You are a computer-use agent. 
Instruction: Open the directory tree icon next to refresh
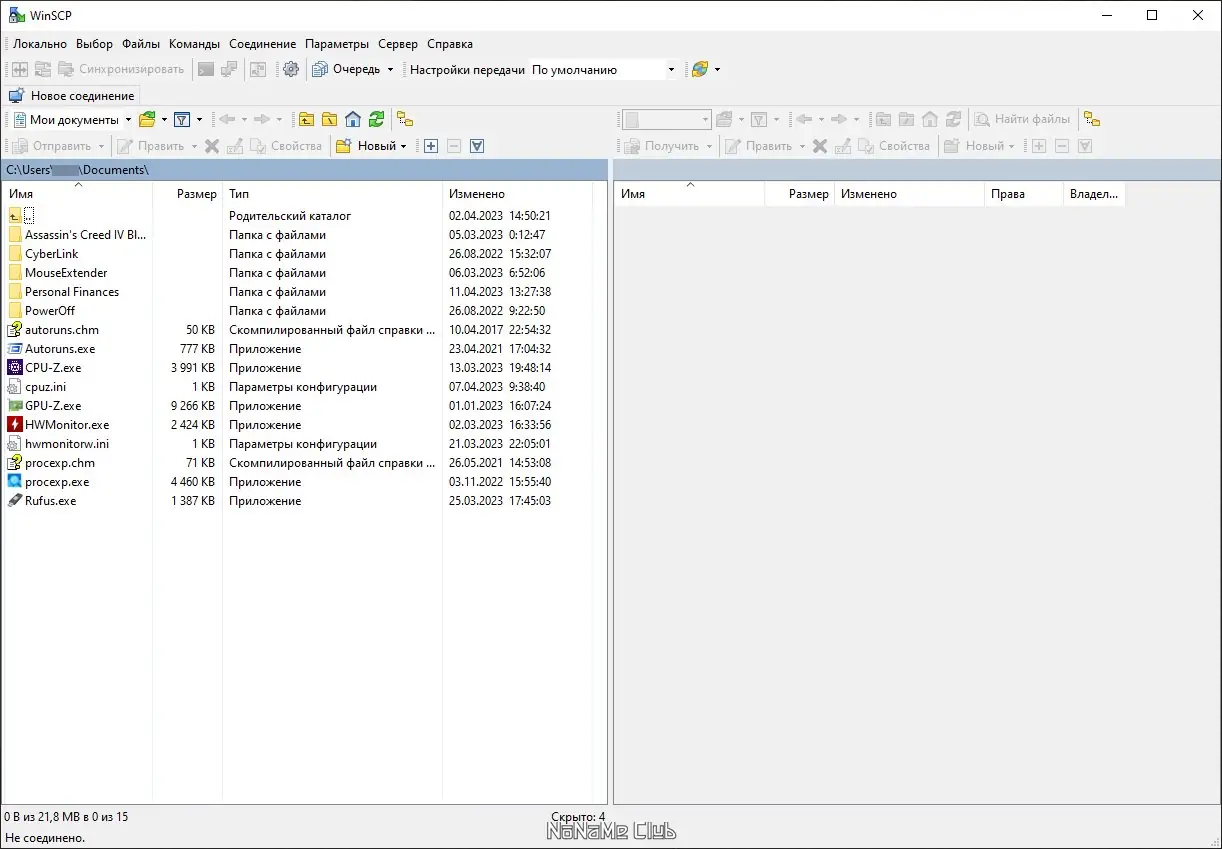point(405,119)
